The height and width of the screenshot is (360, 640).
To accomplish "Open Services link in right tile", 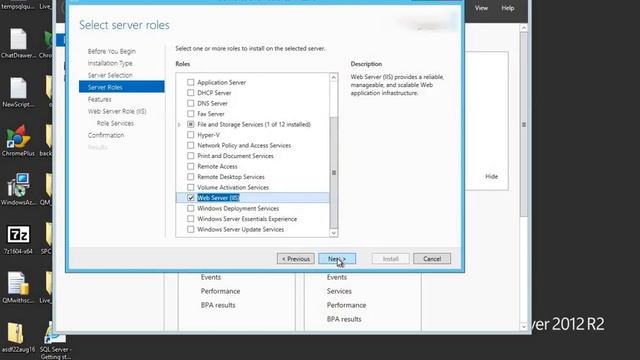I will coord(339,291).
